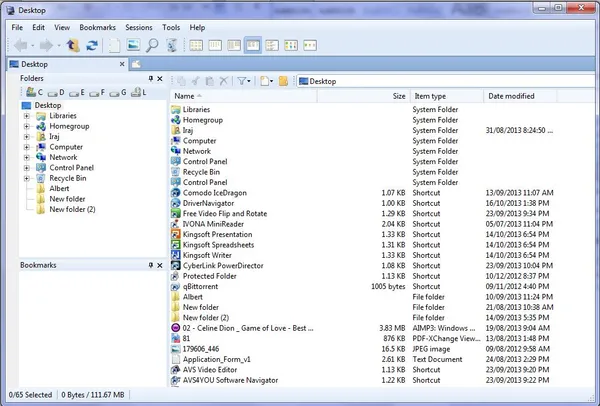Close the Folders panel
600x406 pixels.
click(x=160, y=78)
